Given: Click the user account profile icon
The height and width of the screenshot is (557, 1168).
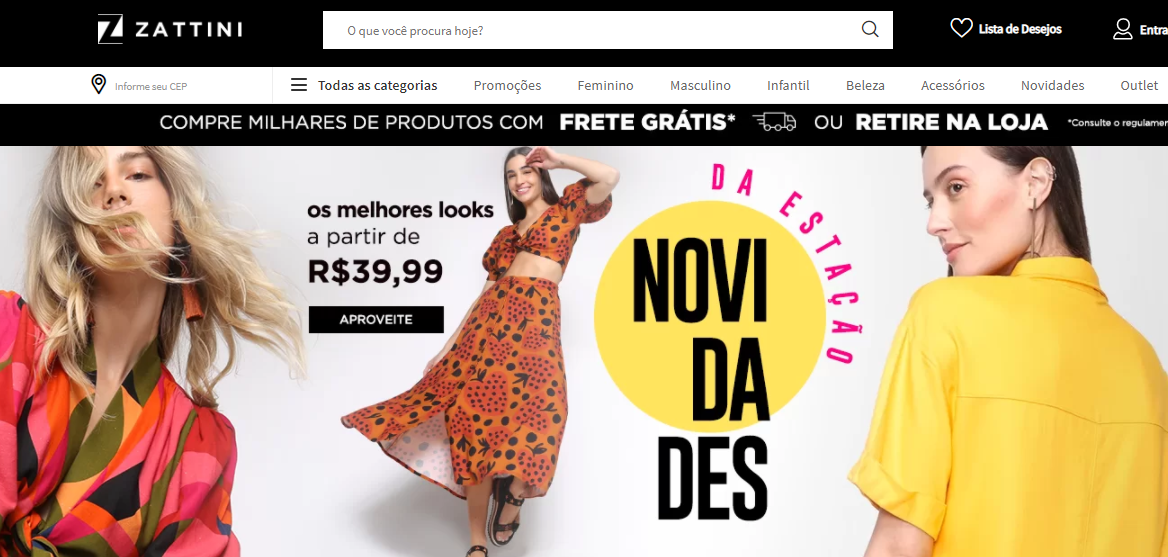Looking at the screenshot, I should (x=1123, y=29).
